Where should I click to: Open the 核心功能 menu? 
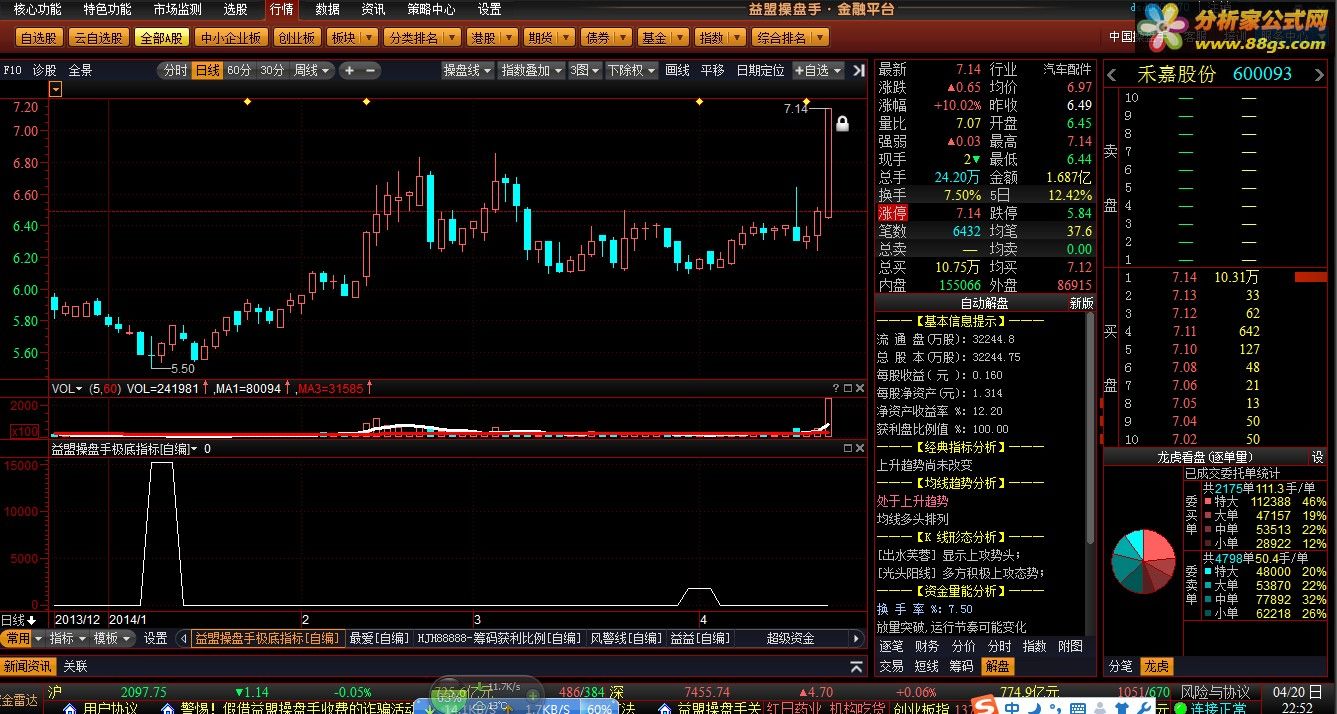37,9
